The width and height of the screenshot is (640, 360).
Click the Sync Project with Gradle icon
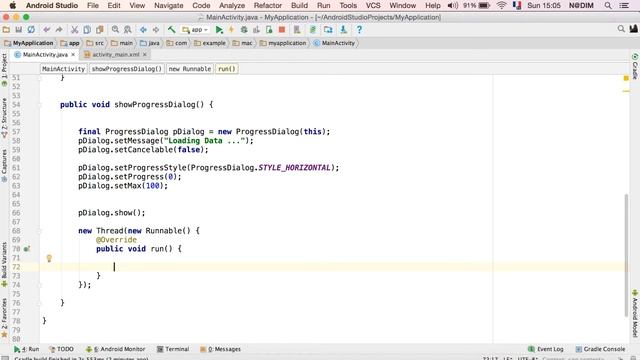313,30
